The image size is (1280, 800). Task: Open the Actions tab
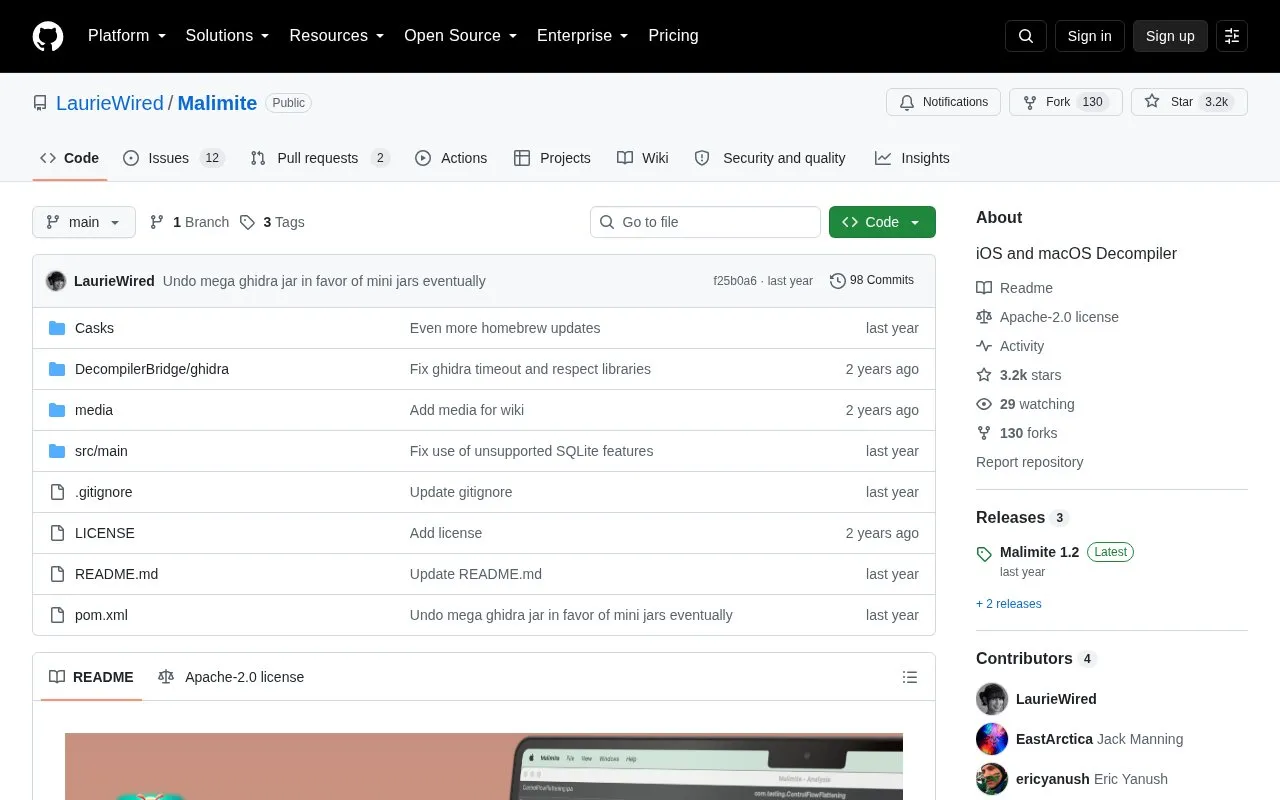click(451, 158)
